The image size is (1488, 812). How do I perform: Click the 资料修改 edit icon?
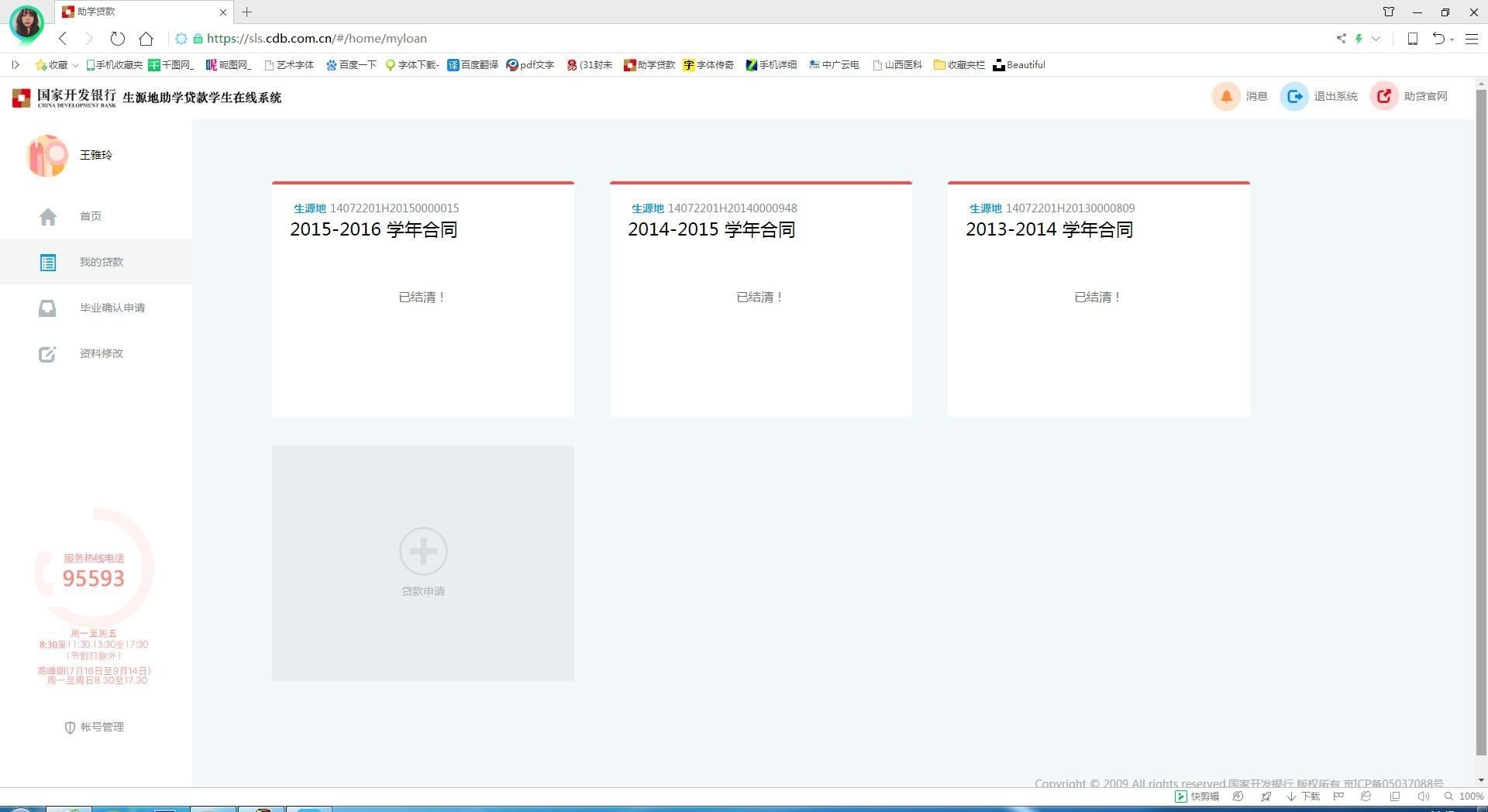[x=47, y=354]
